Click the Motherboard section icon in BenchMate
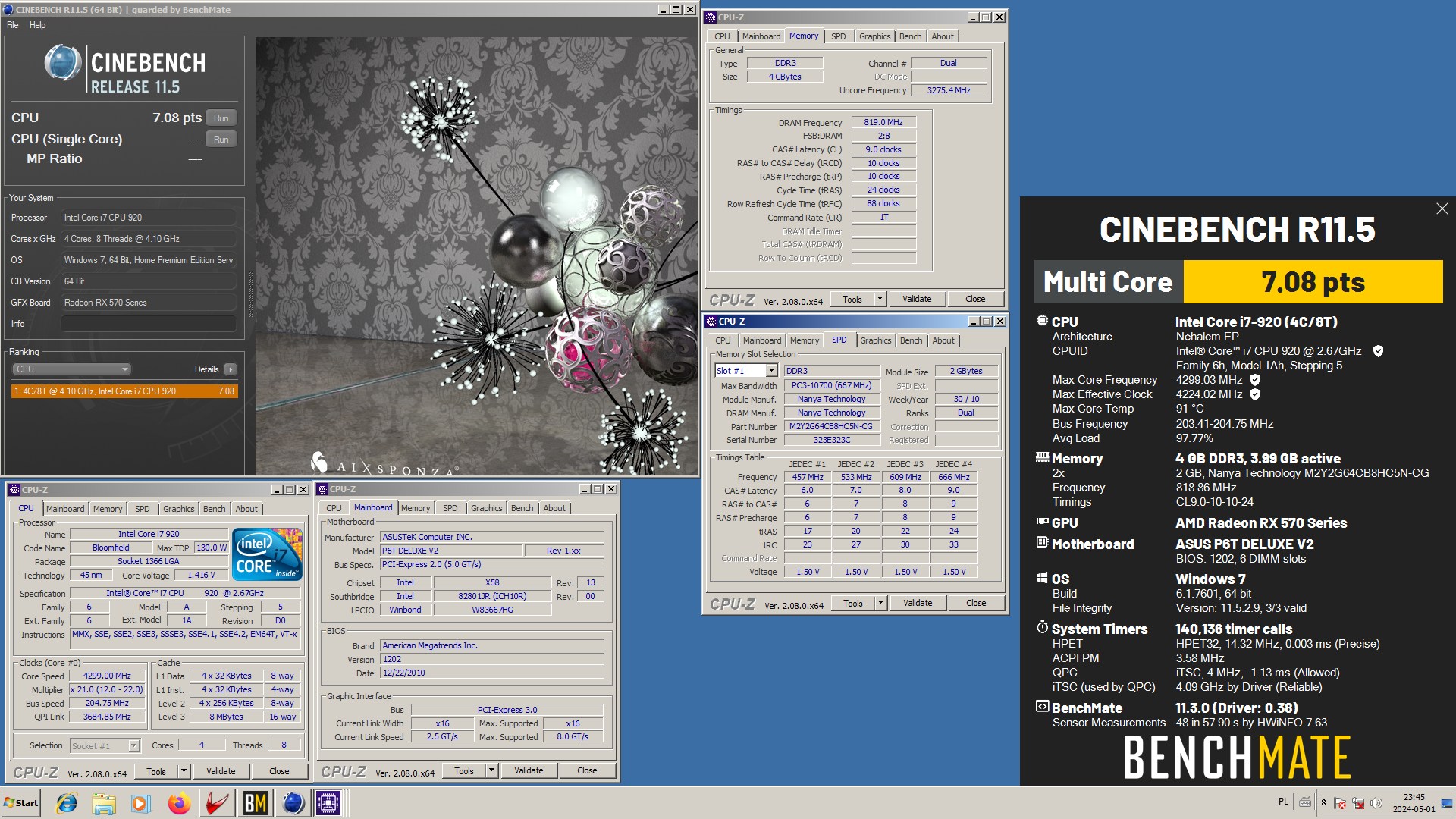Screen dimensions: 1456x819 [x=1043, y=543]
